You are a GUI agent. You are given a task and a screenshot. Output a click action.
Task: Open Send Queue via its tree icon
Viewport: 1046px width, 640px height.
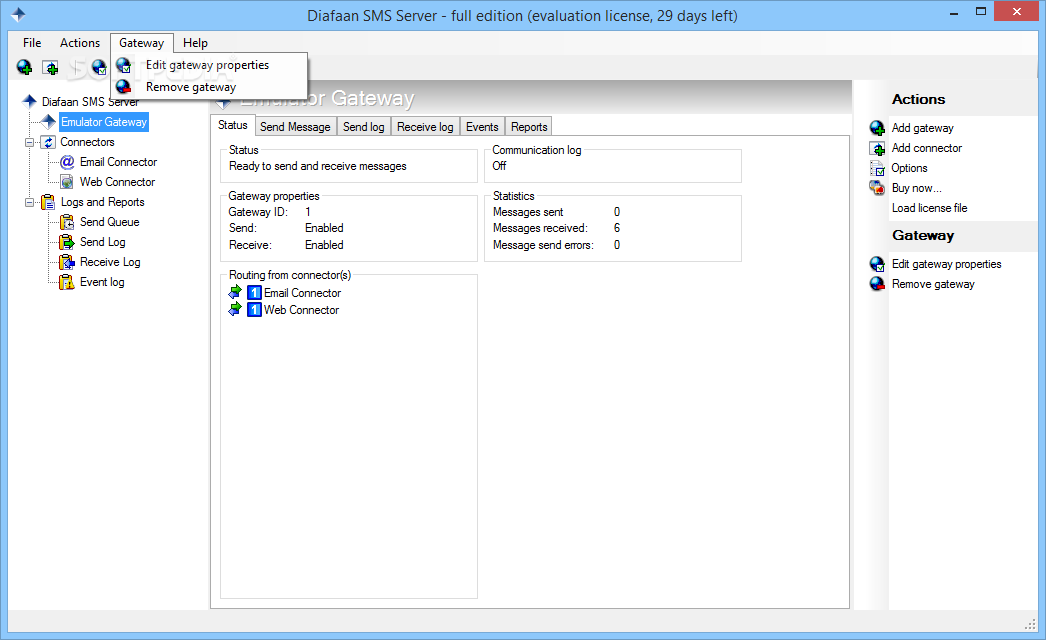[x=67, y=222]
